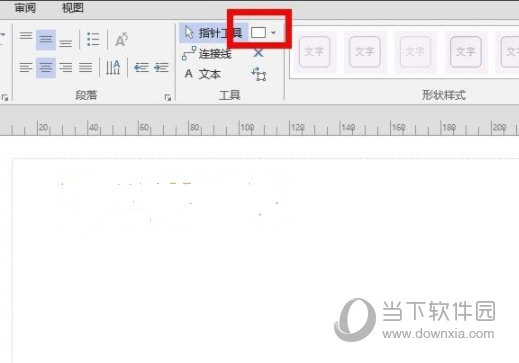Apply the third 文字 shape style
The width and height of the screenshot is (519, 363).
pos(415,52)
